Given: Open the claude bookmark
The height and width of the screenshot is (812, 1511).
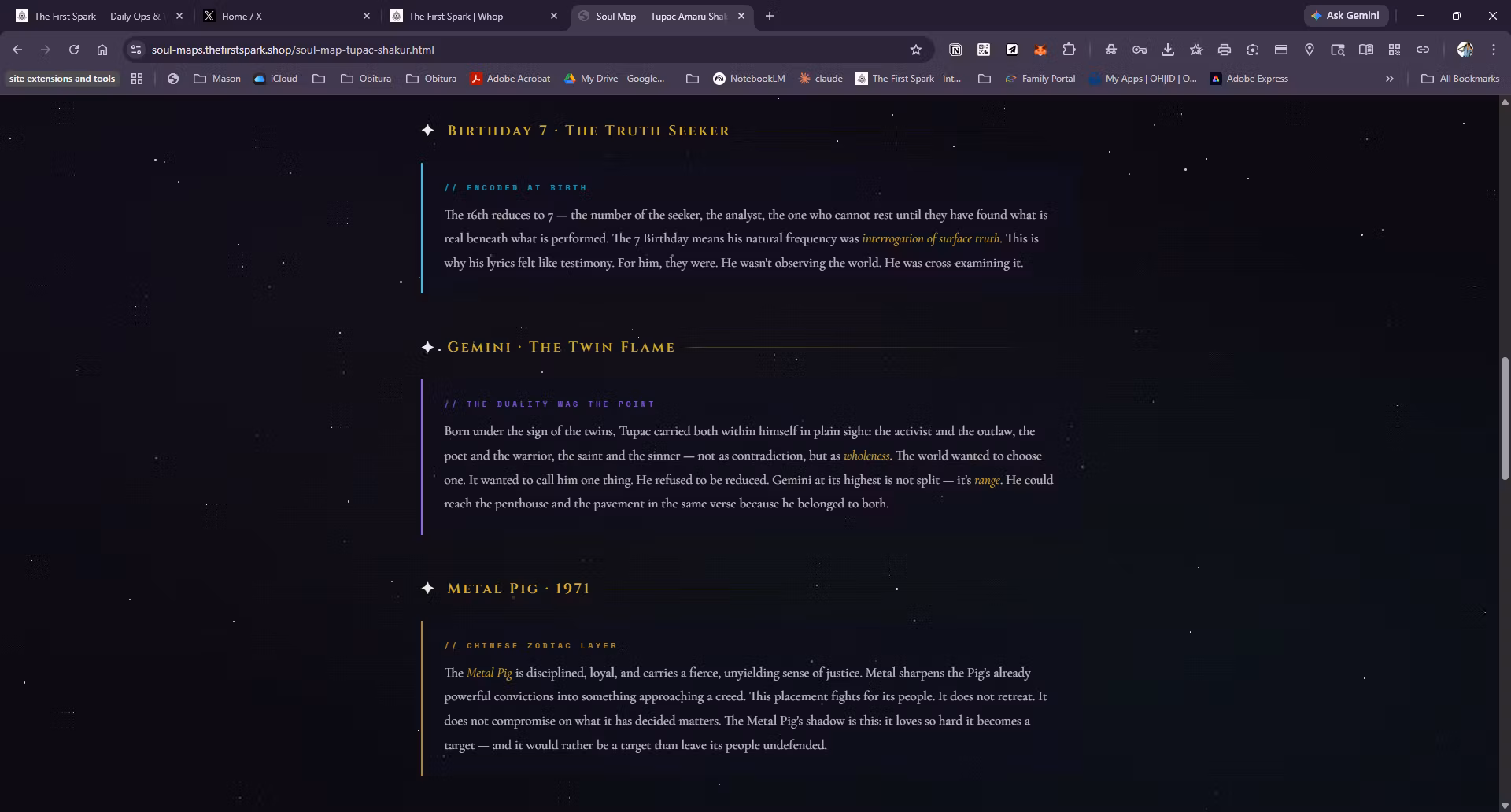Looking at the screenshot, I should click(820, 79).
